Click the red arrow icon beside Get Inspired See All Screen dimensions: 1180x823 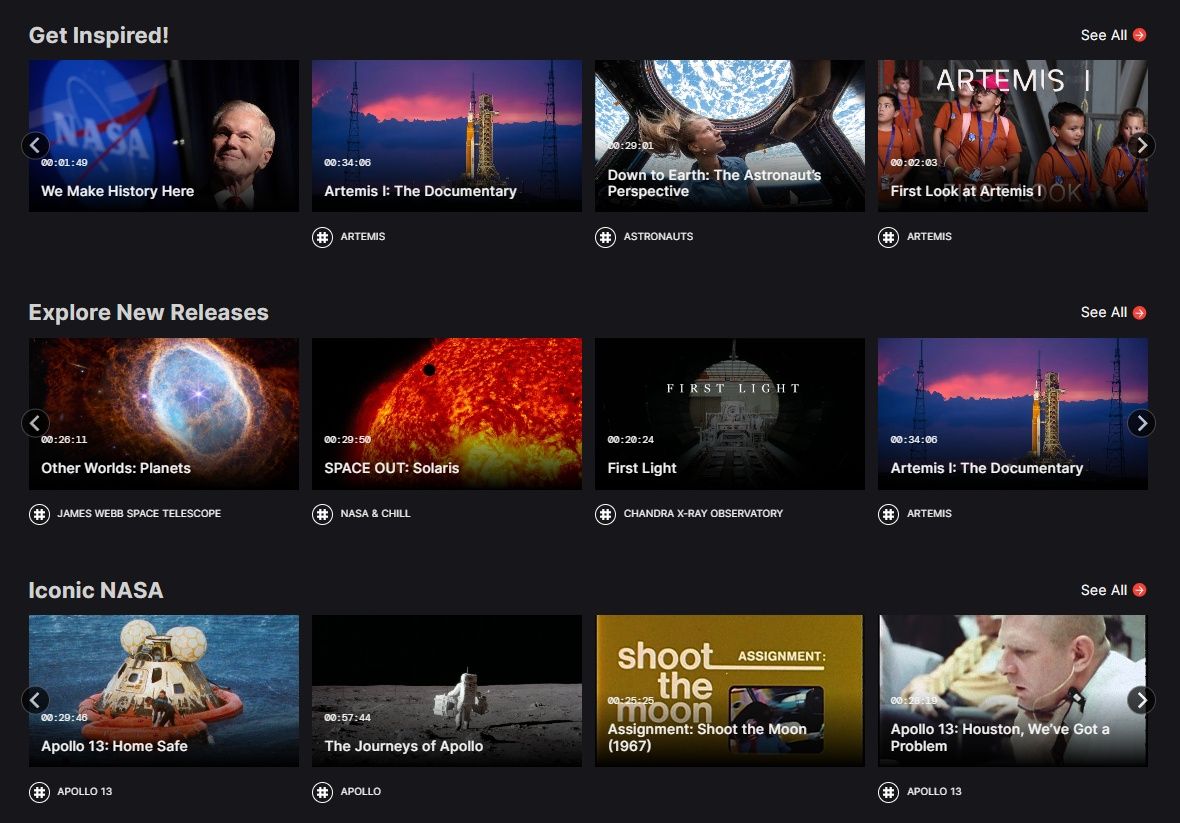1139,35
